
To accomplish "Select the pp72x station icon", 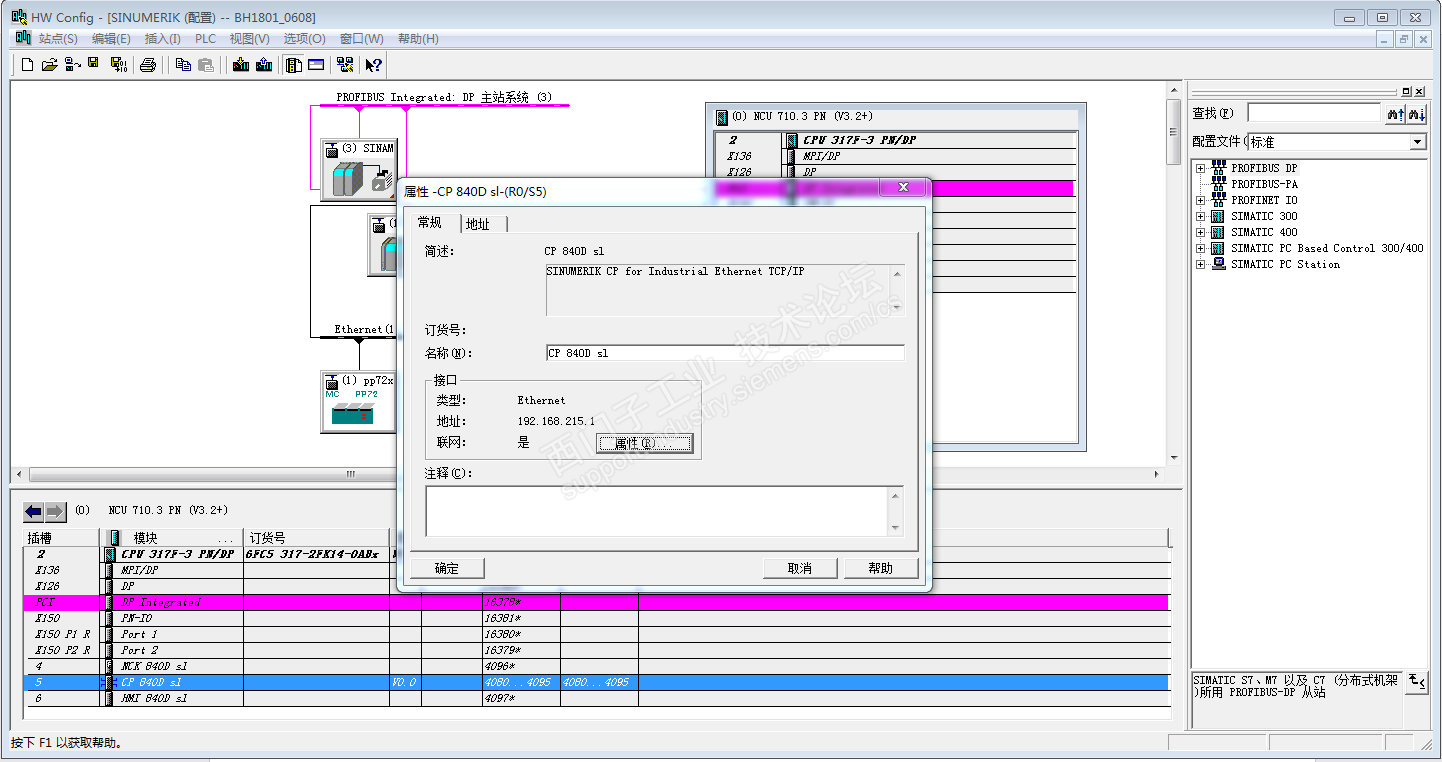I will click(x=358, y=402).
